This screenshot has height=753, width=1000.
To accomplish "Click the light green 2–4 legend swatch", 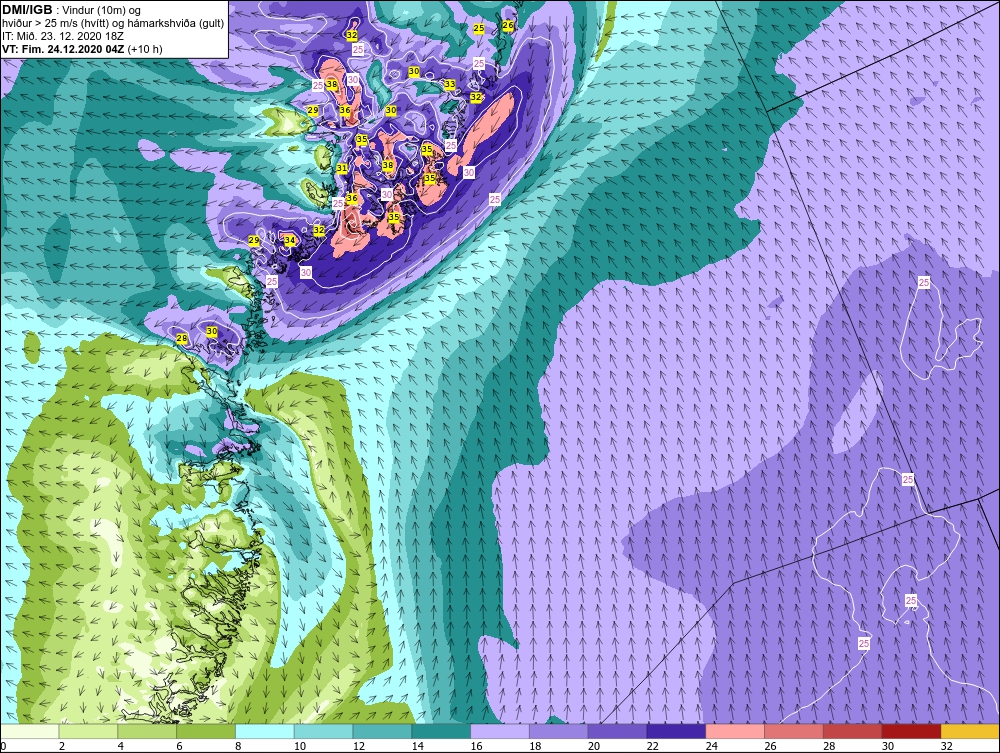I will [89, 731].
